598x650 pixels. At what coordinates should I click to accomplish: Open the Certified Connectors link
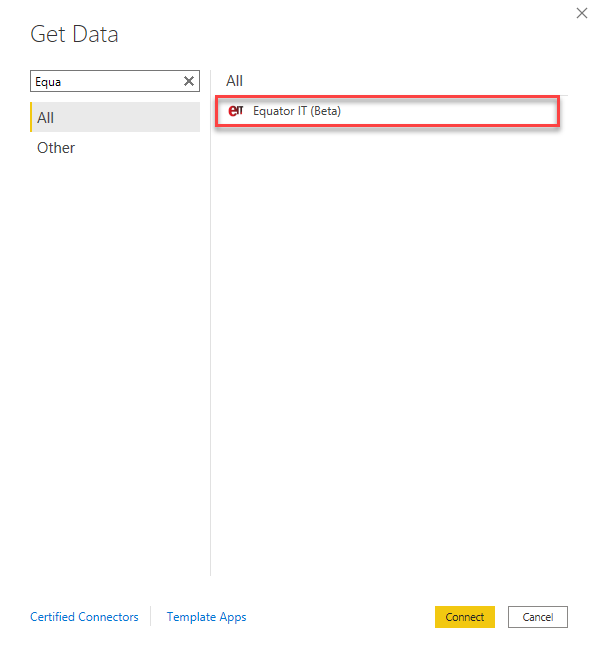84,616
